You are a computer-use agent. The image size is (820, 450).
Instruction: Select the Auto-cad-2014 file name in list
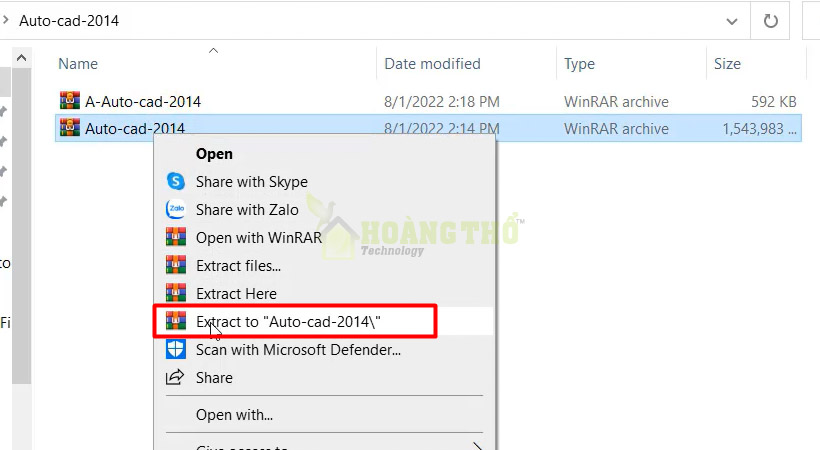click(135, 128)
